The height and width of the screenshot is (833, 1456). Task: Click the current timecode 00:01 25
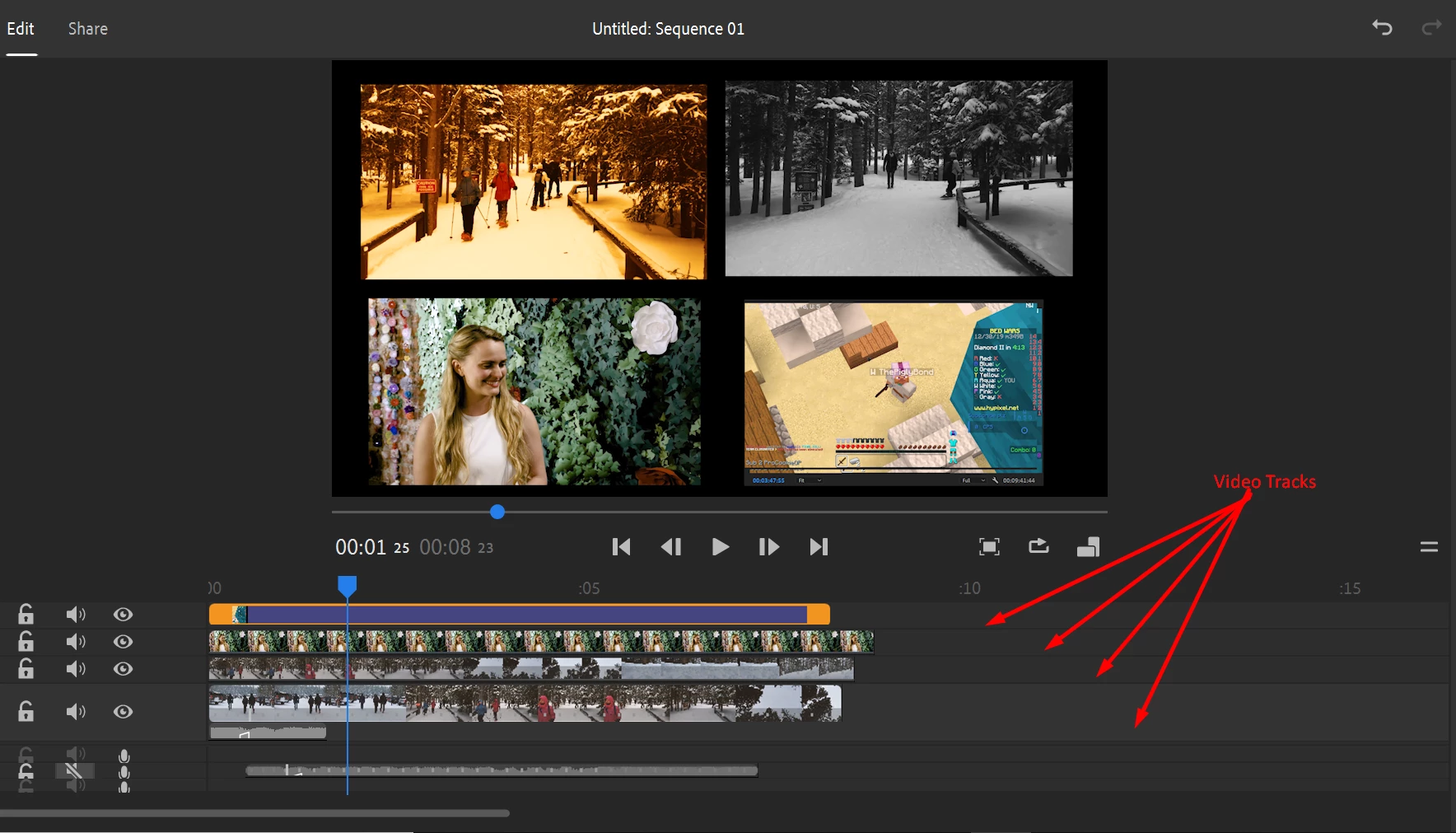372,547
